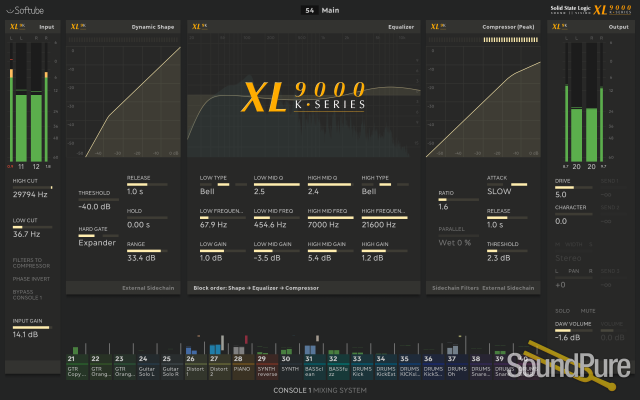
Task: Click the XL badge in Compressor header
Action: pos(437,28)
